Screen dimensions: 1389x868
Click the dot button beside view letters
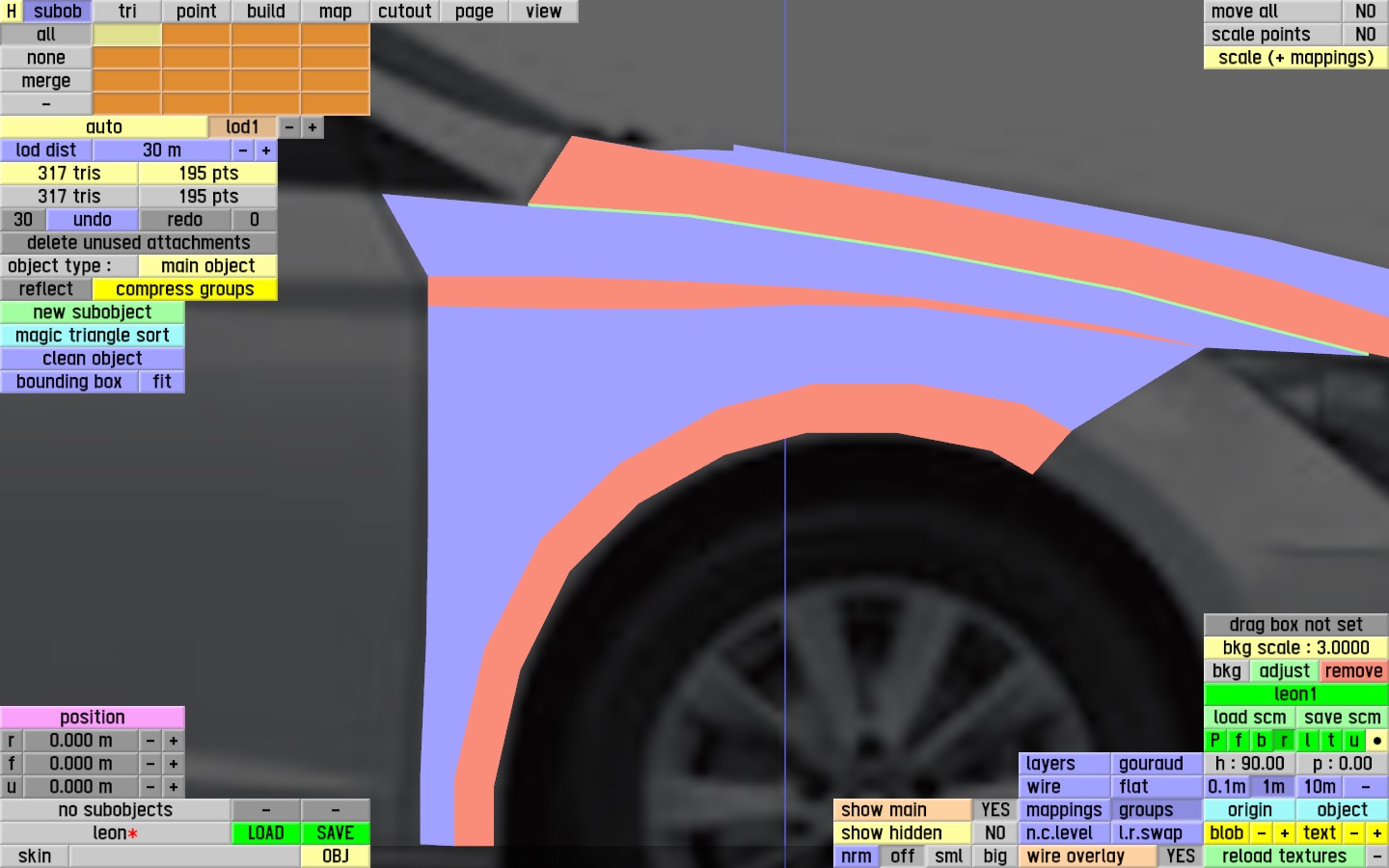point(1377,741)
